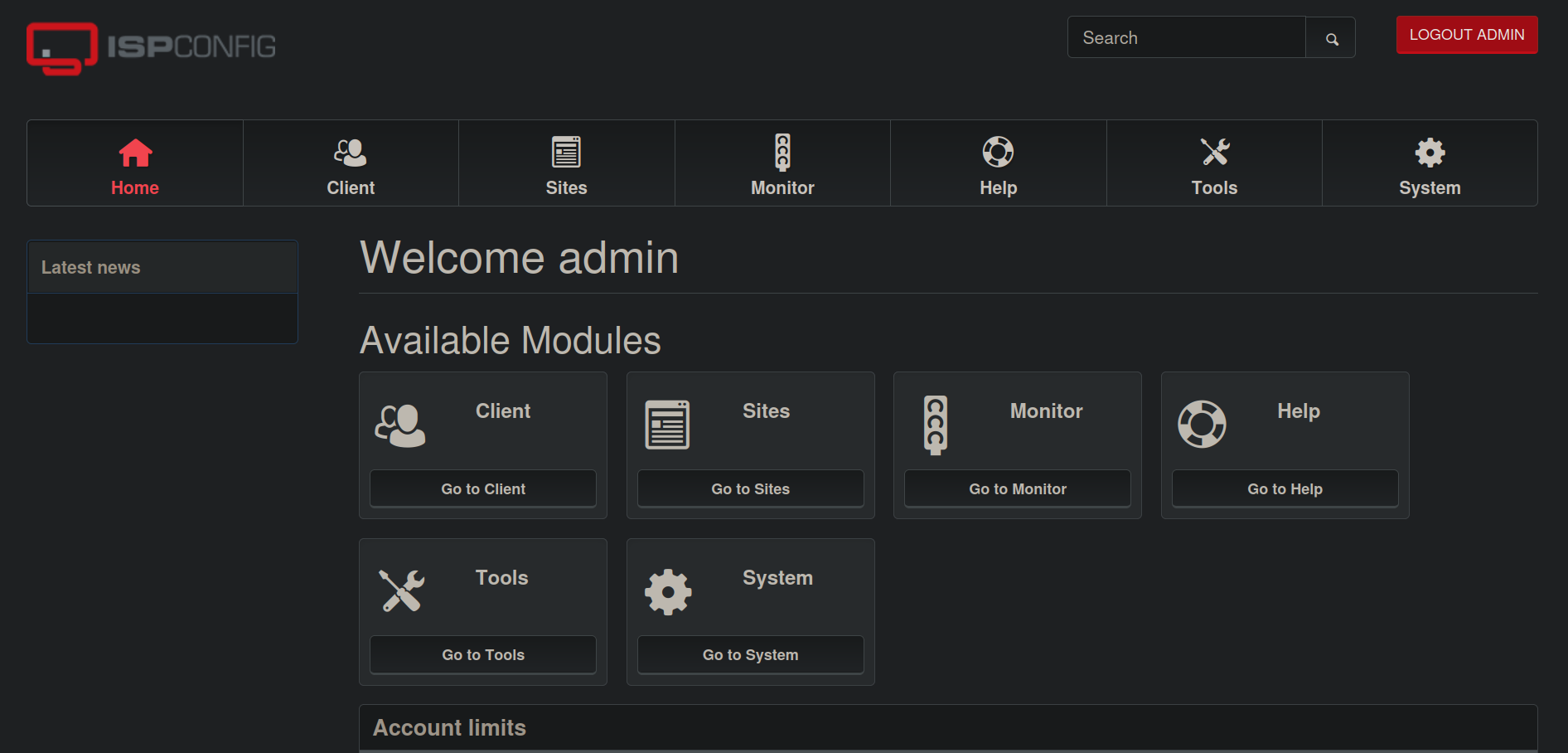This screenshot has height=753, width=1568.
Task: Switch to the Help tab label
Action: click(x=999, y=188)
